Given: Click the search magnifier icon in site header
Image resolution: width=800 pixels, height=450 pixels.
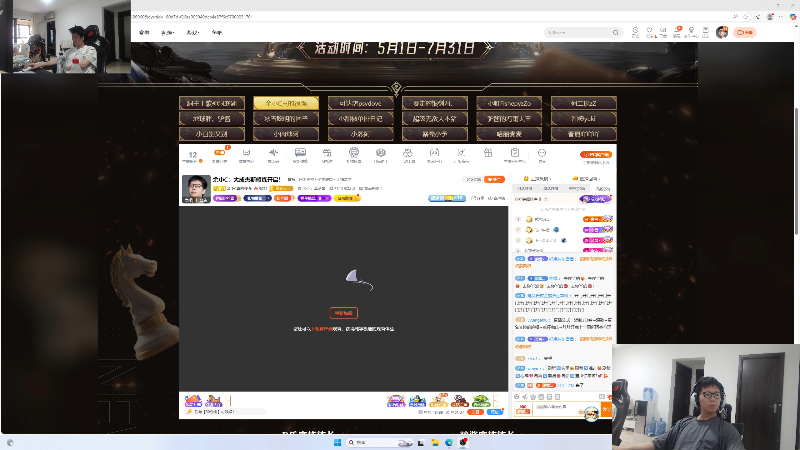Looking at the screenshot, I should pos(616,33).
